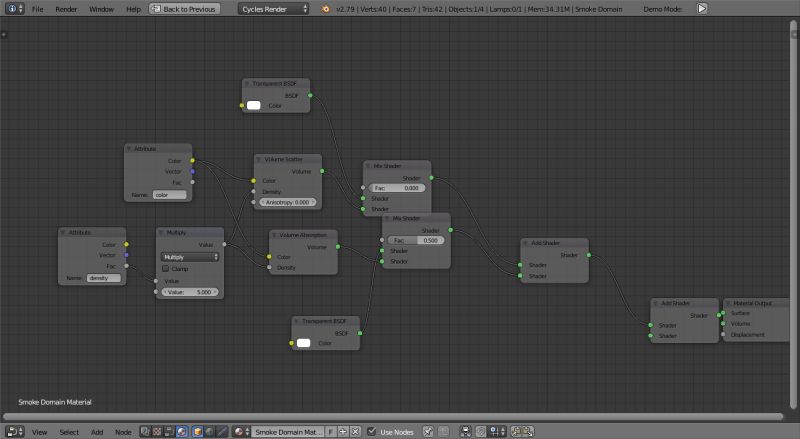The image size is (800, 439).
Task: Click the Anisotropy 0.000 field in Volume Scatter
Action: [x=287, y=202]
